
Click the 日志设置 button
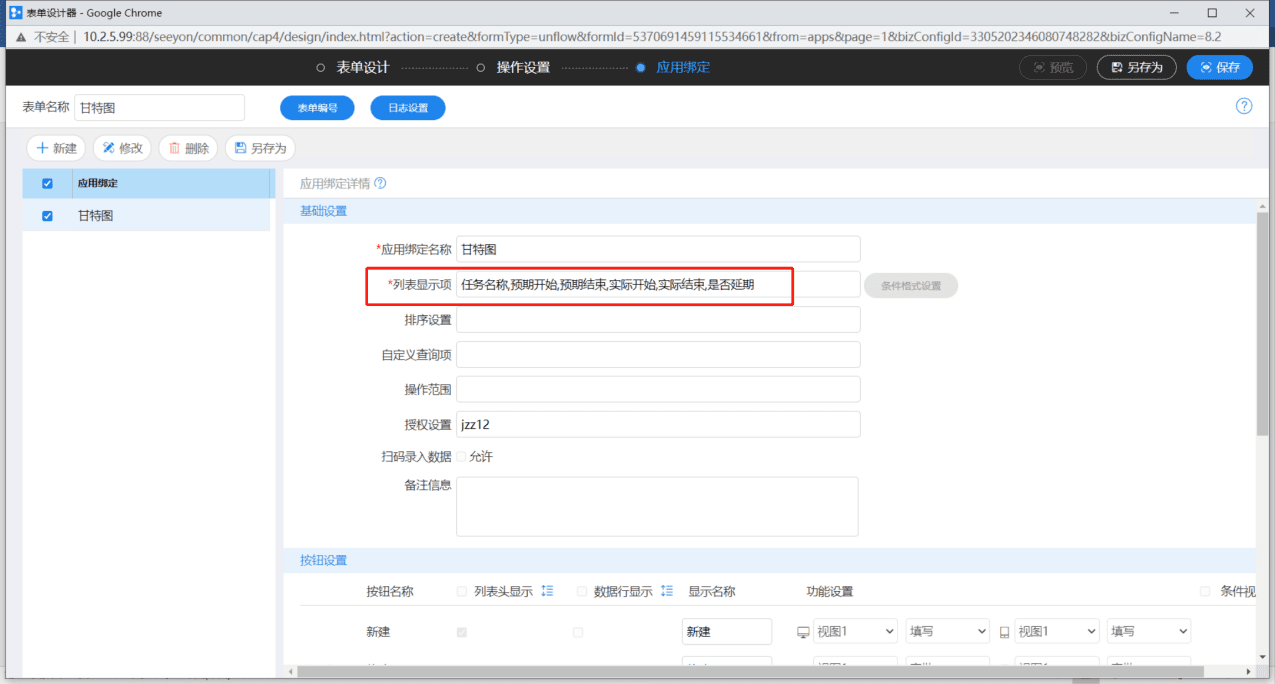pos(408,107)
